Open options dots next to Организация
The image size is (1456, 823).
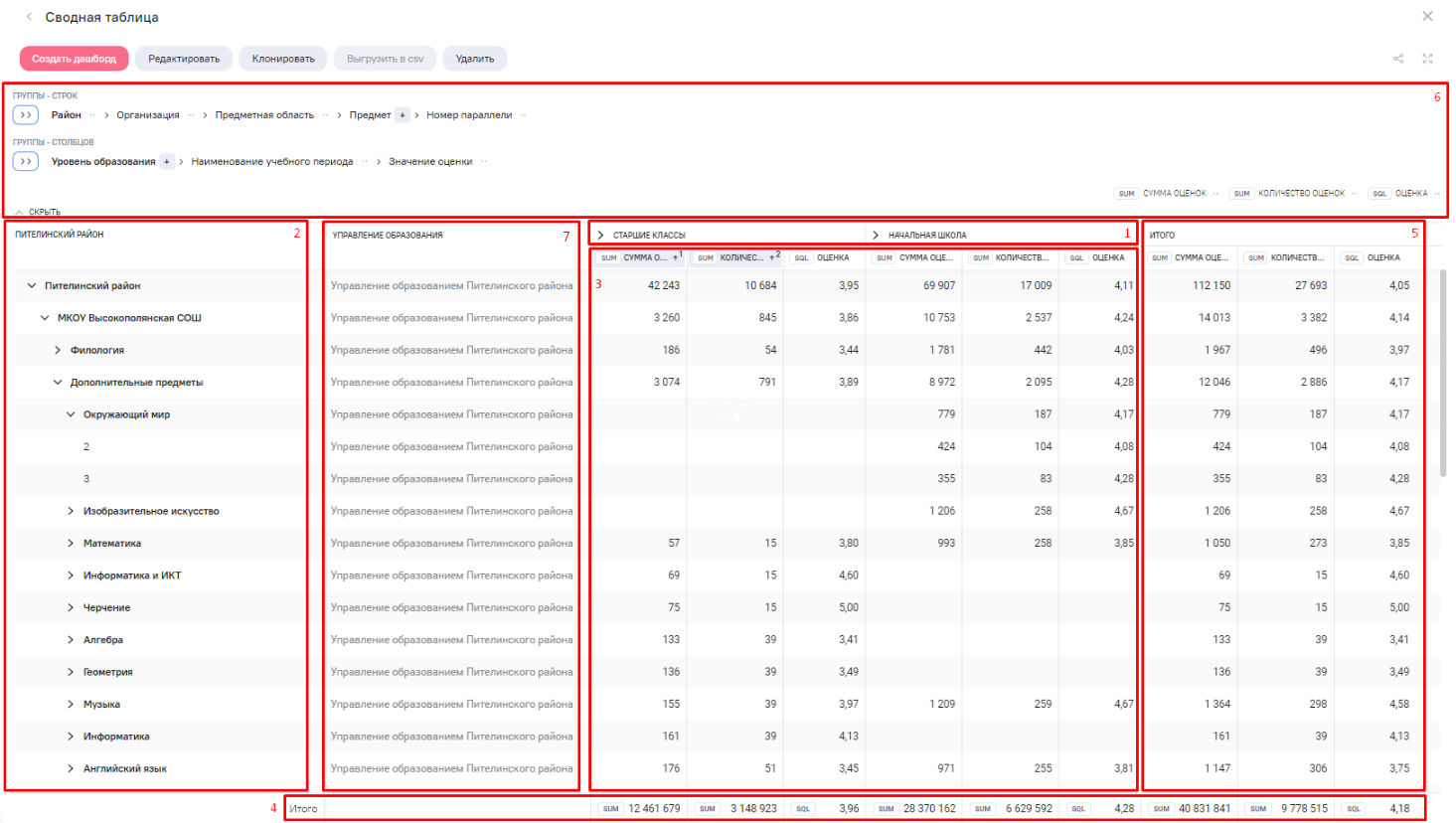191,115
